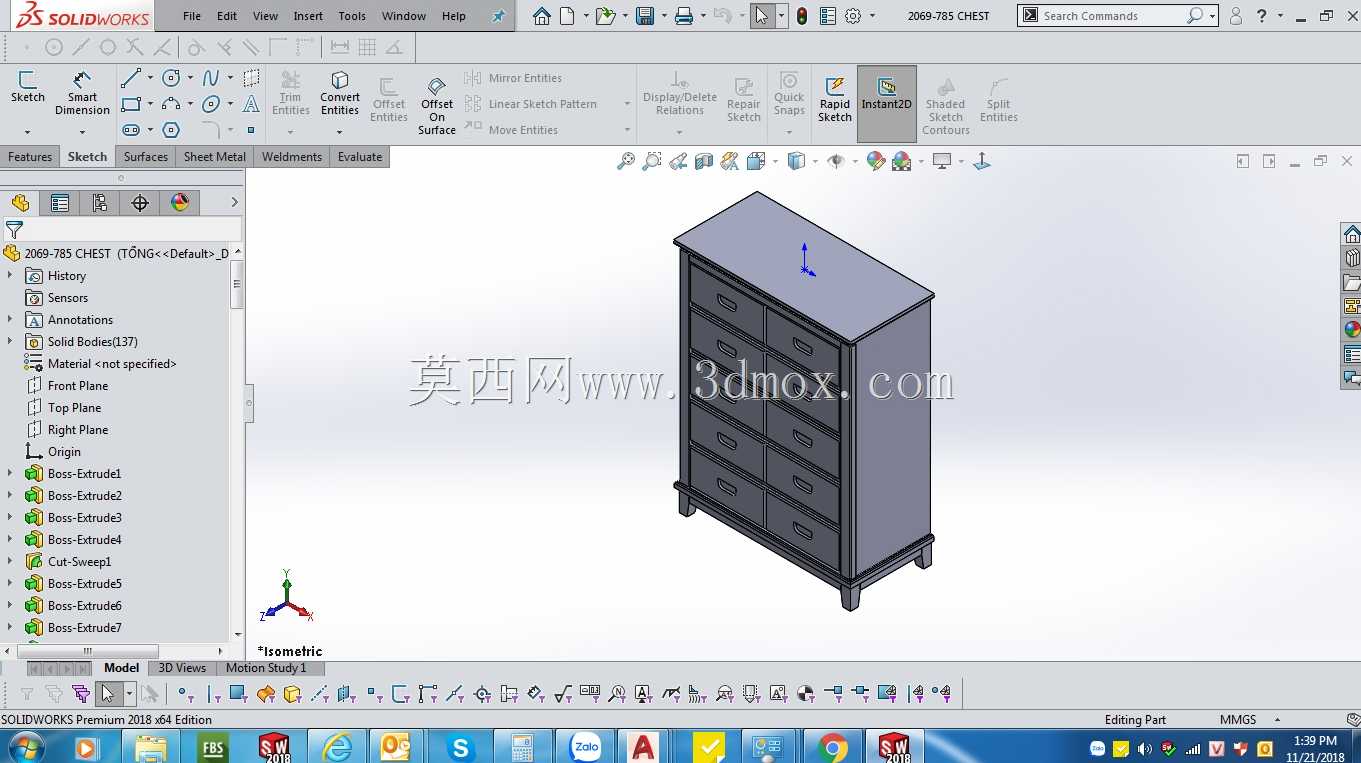
Task: Open the 3D Views tab
Action: click(x=182, y=668)
